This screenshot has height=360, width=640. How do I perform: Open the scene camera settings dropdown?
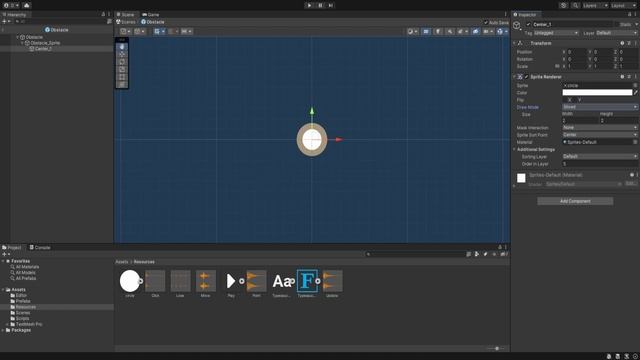click(488, 31)
